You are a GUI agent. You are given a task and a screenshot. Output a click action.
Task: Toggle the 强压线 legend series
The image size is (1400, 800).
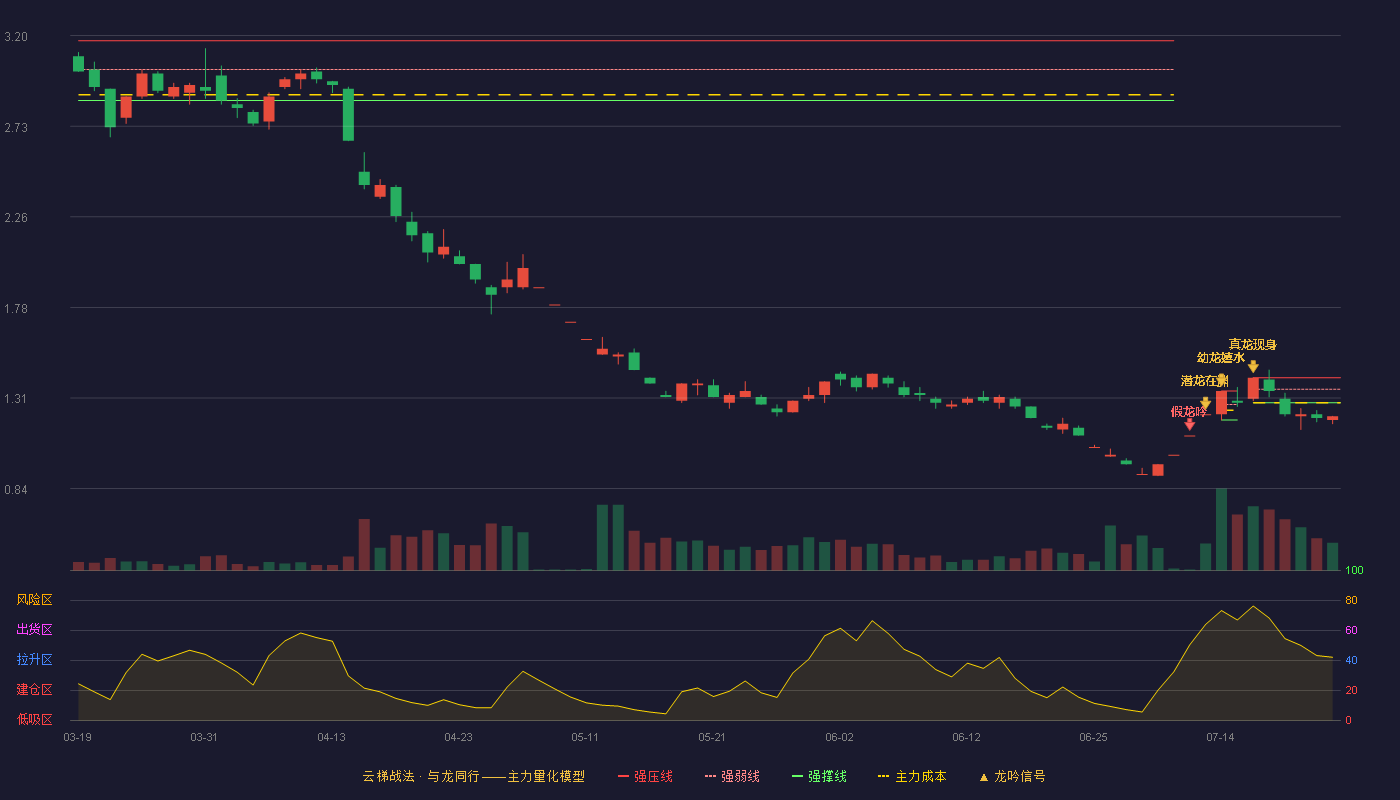click(645, 776)
